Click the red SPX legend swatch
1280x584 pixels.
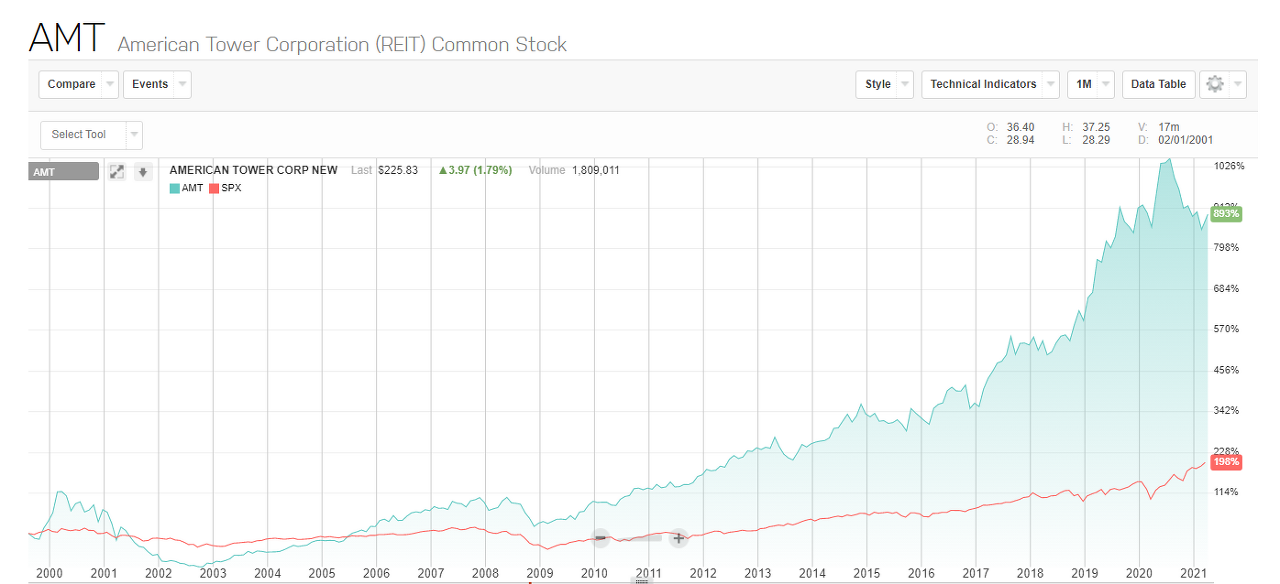pos(214,188)
